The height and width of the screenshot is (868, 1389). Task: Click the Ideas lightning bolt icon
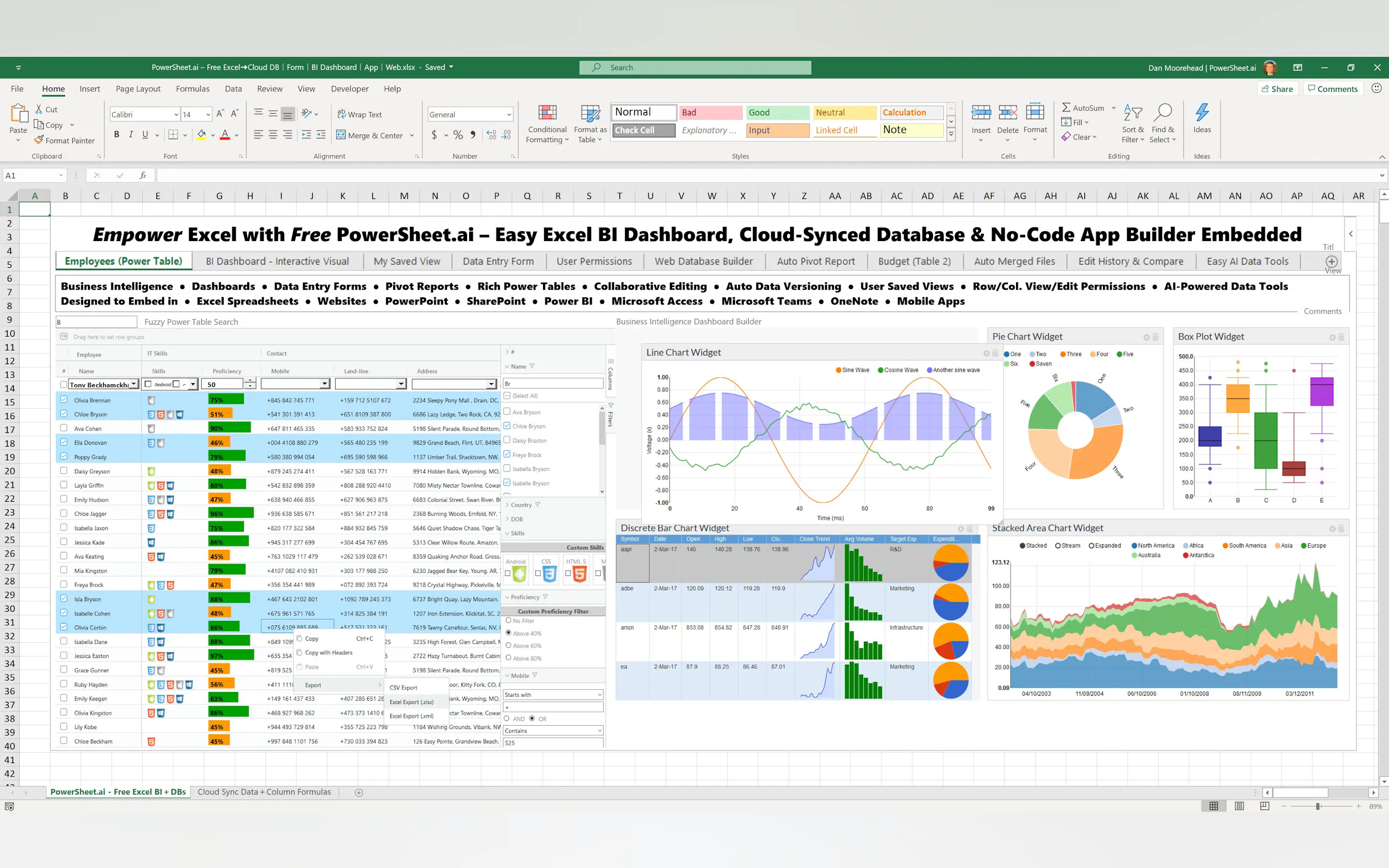1202,113
